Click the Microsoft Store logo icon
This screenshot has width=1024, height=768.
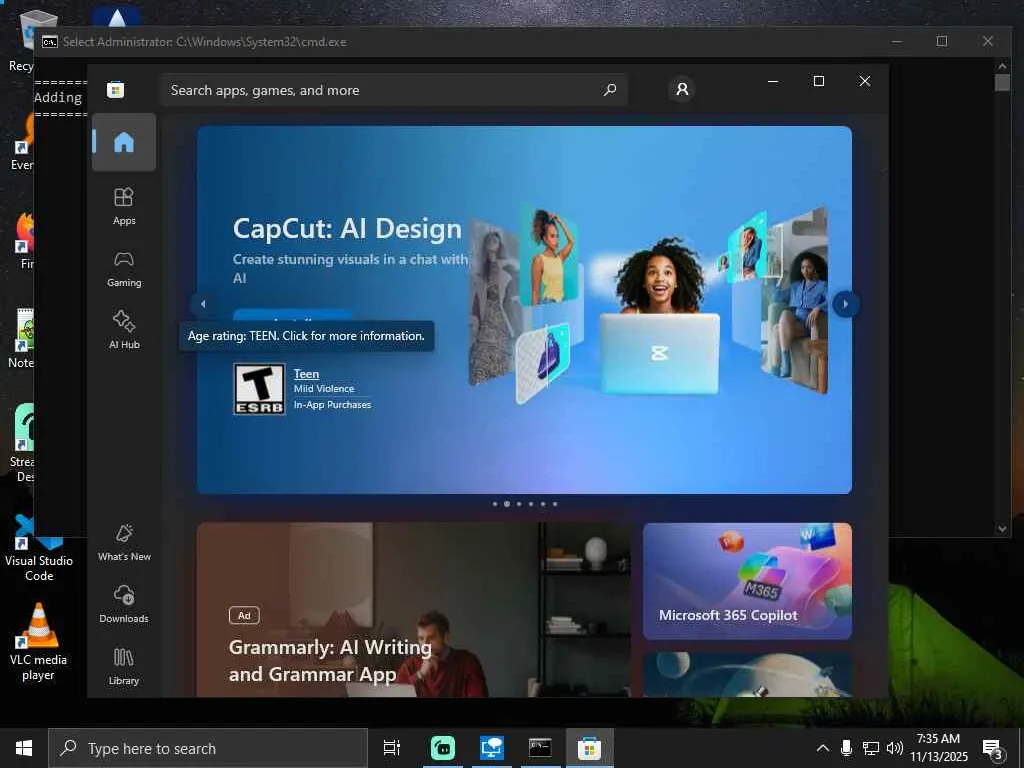(116, 89)
